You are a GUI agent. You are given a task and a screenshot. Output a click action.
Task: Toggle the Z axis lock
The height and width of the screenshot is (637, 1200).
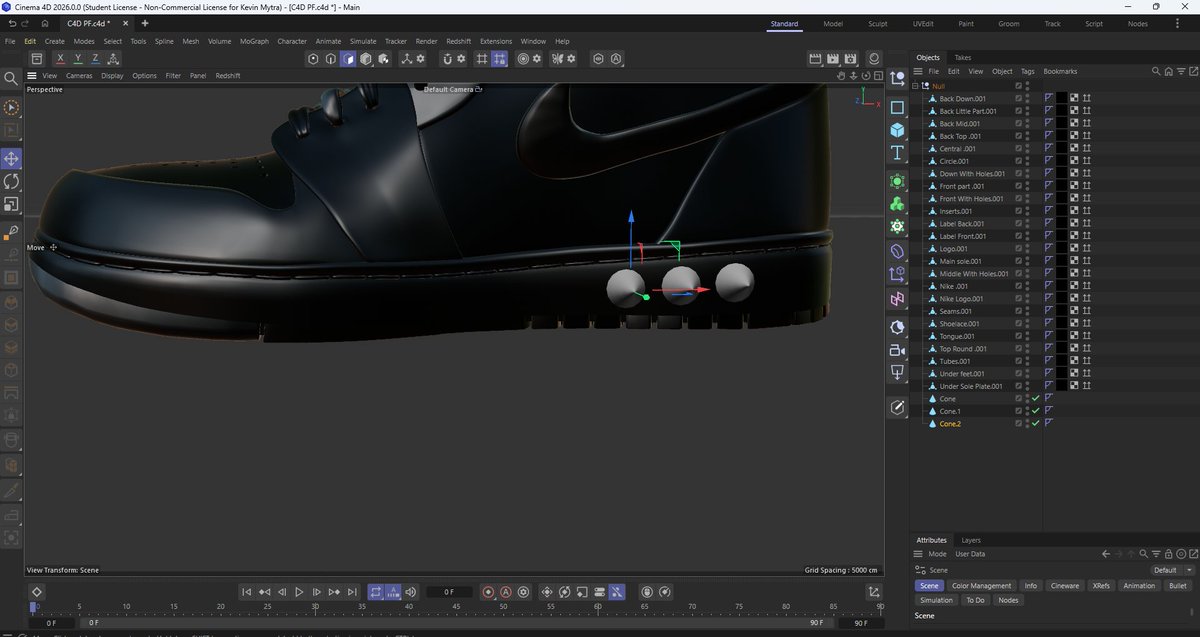click(x=95, y=59)
